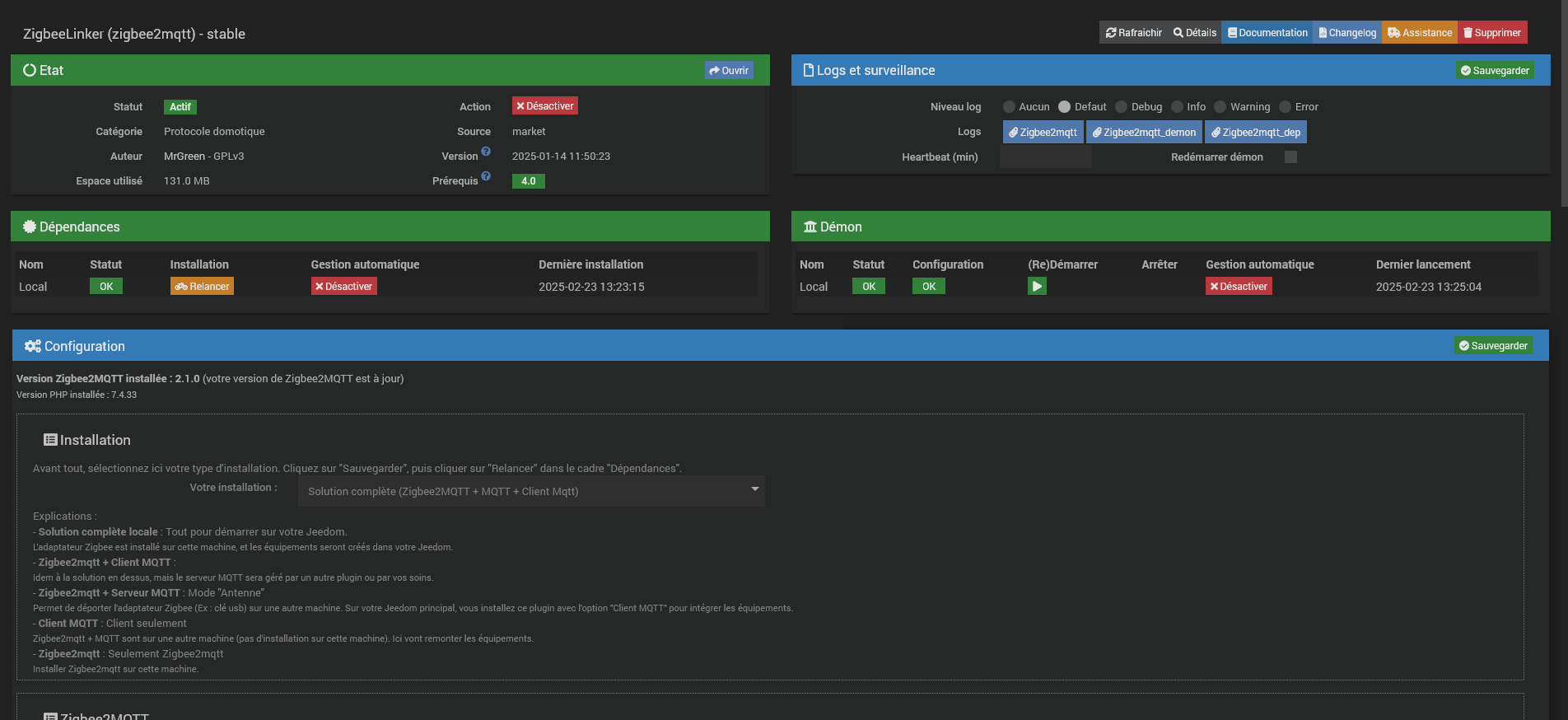Open the Documentation link
Viewport: 1568px width, 720px height.
(x=1267, y=33)
